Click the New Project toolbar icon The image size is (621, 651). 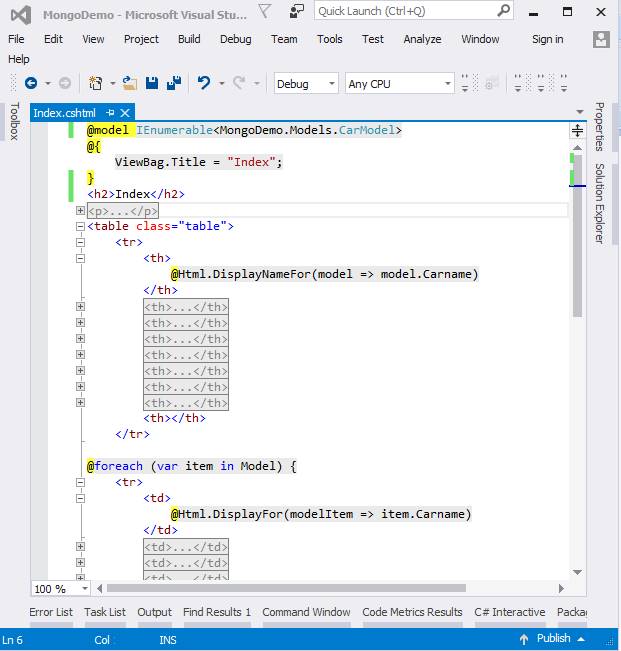96,84
